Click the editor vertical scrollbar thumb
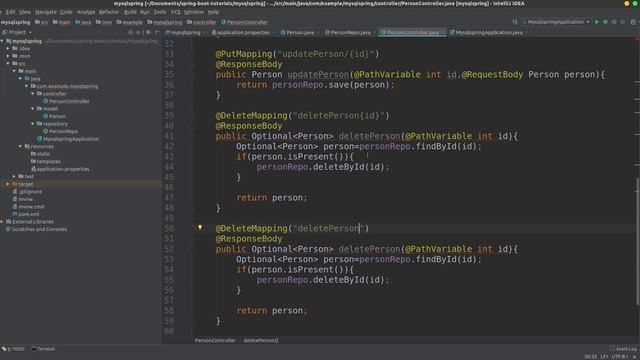640x360 pixels. [638, 241]
